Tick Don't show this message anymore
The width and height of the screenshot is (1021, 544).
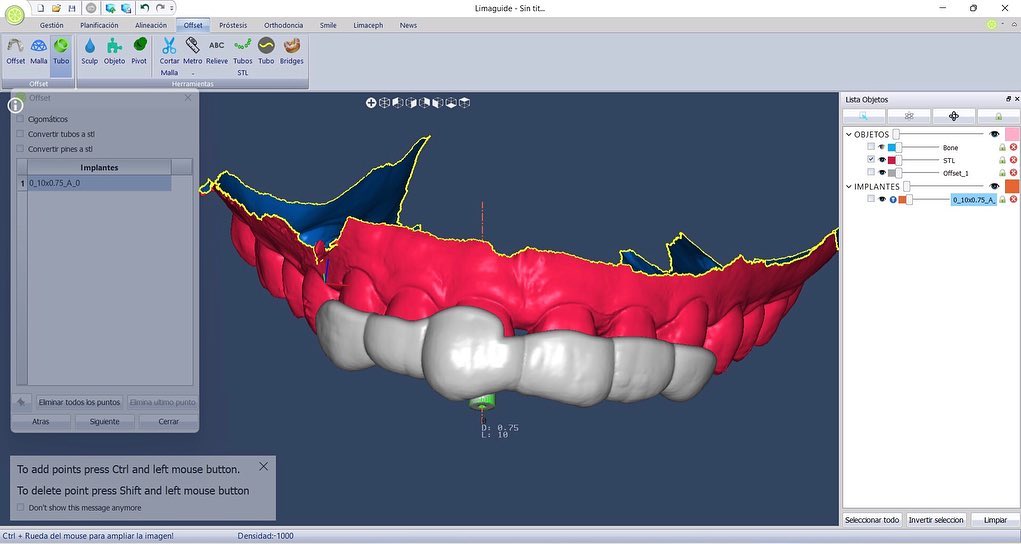(20, 508)
